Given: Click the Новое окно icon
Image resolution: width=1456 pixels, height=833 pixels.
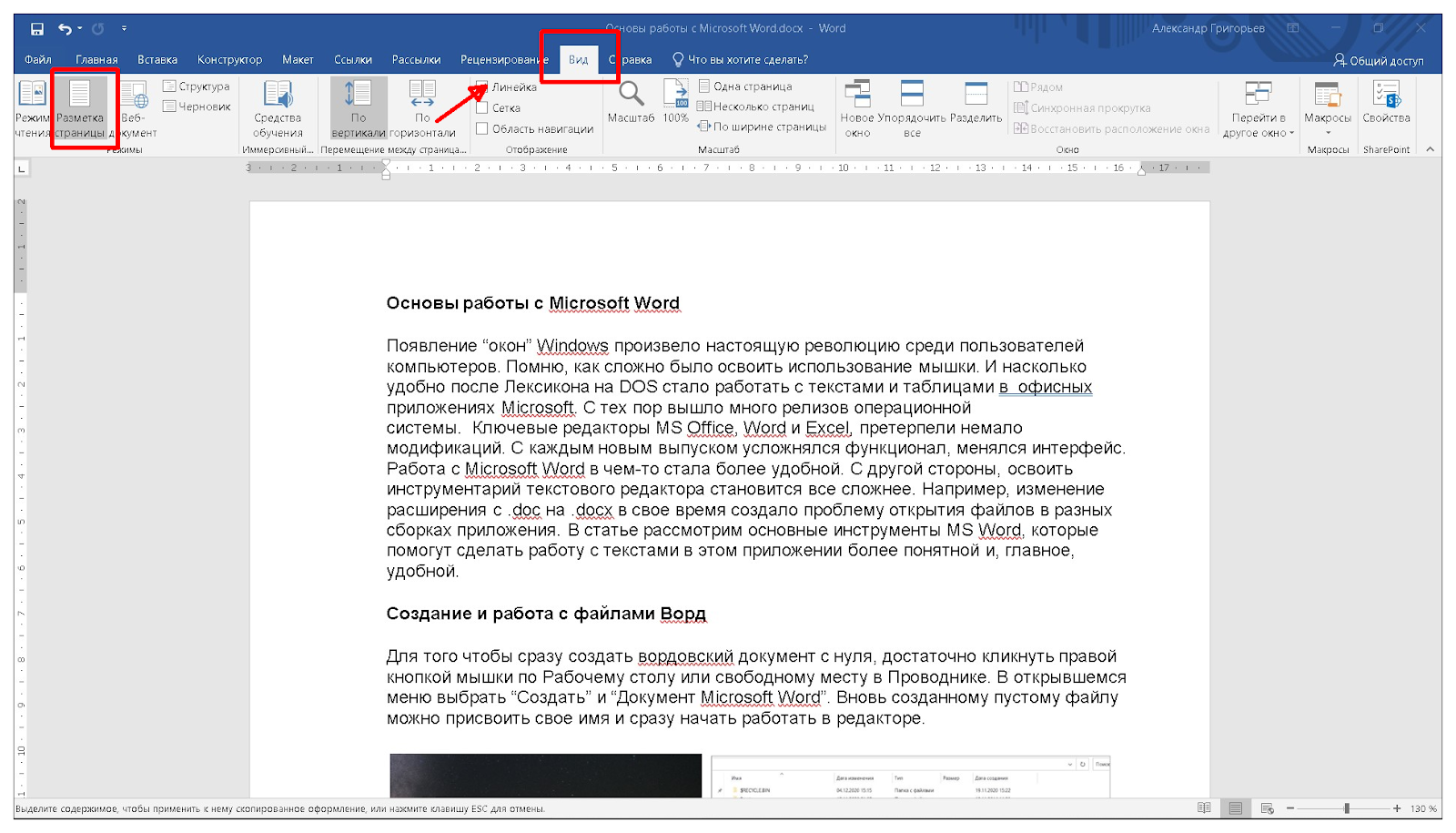Looking at the screenshot, I should [x=857, y=108].
